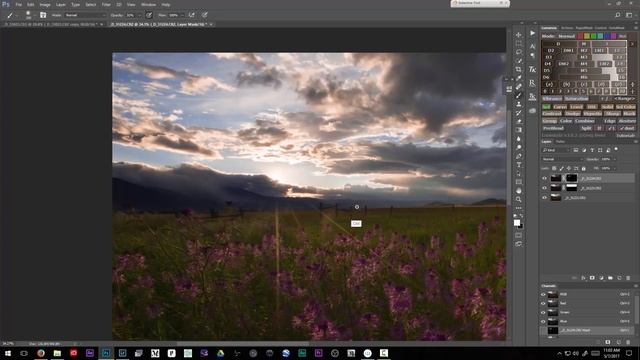The height and width of the screenshot is (360, 640).
Task: Hide the middle layer with white mask
Action: click(x=544, y=188)
